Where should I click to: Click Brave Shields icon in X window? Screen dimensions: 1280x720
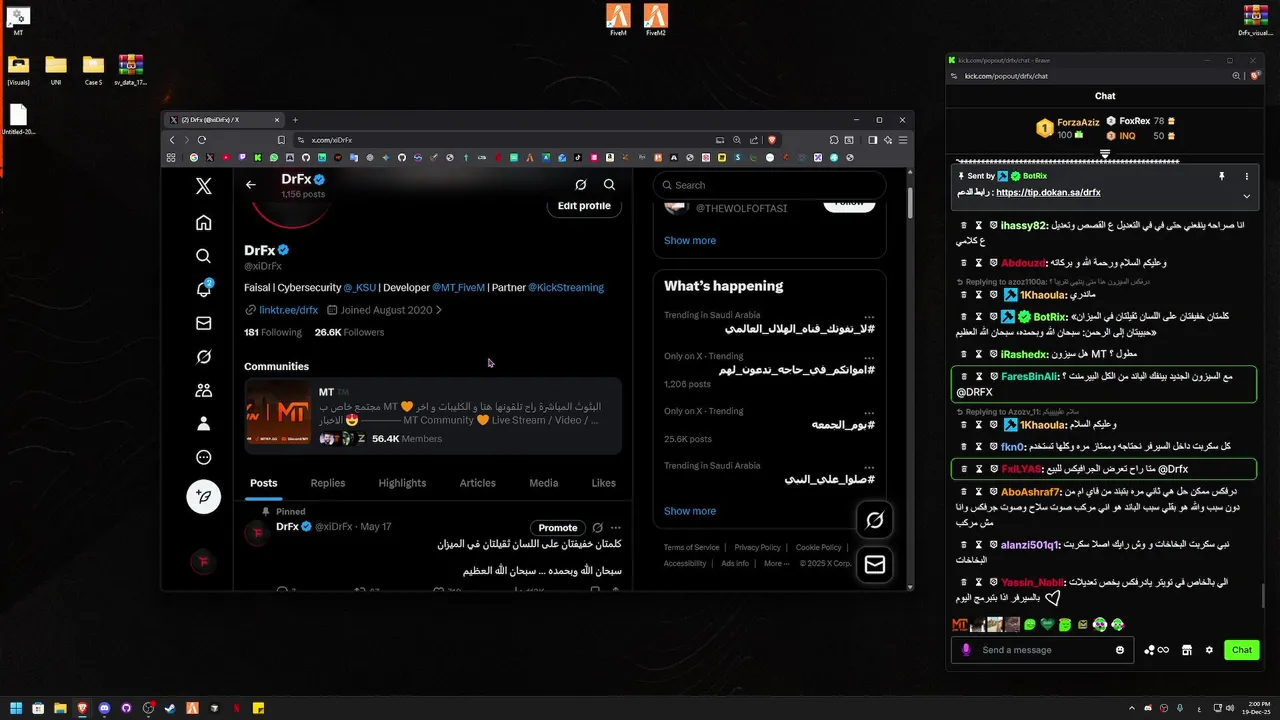point(772,140)
